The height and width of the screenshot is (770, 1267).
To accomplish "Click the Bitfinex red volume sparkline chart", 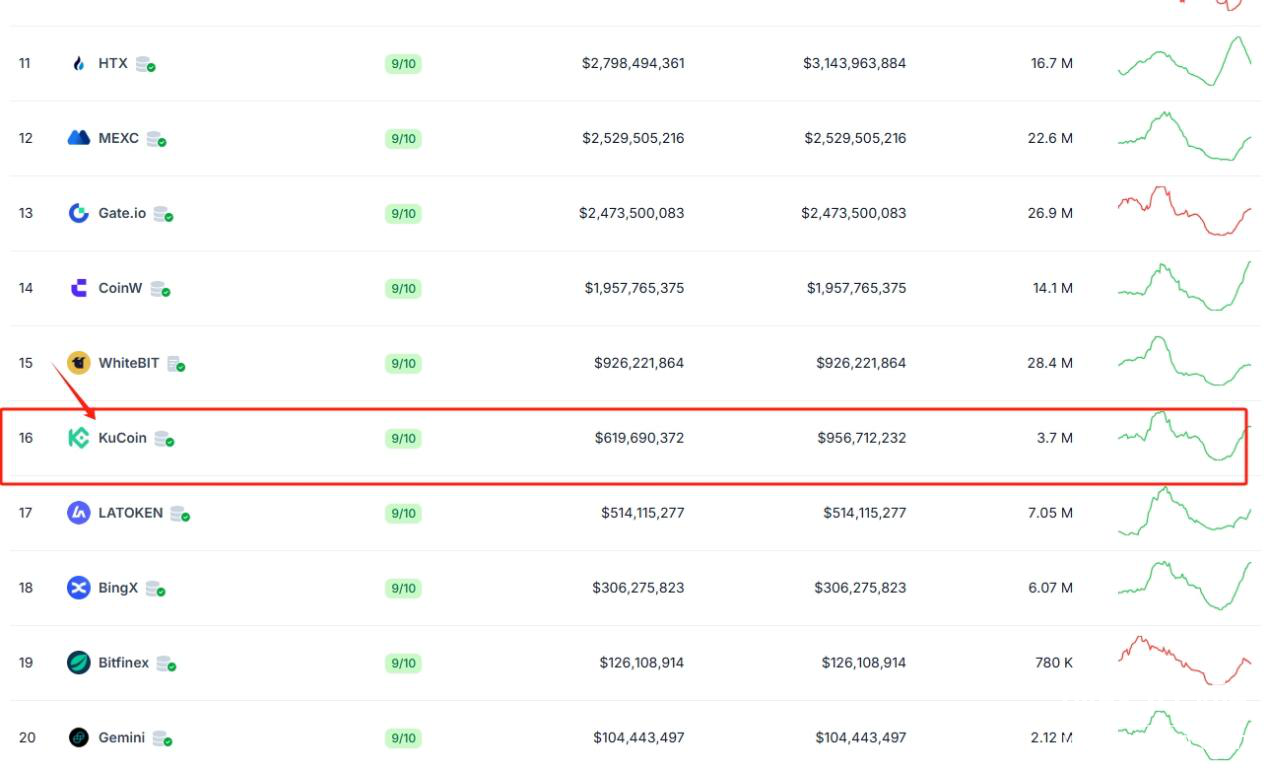I will 1183,660.
